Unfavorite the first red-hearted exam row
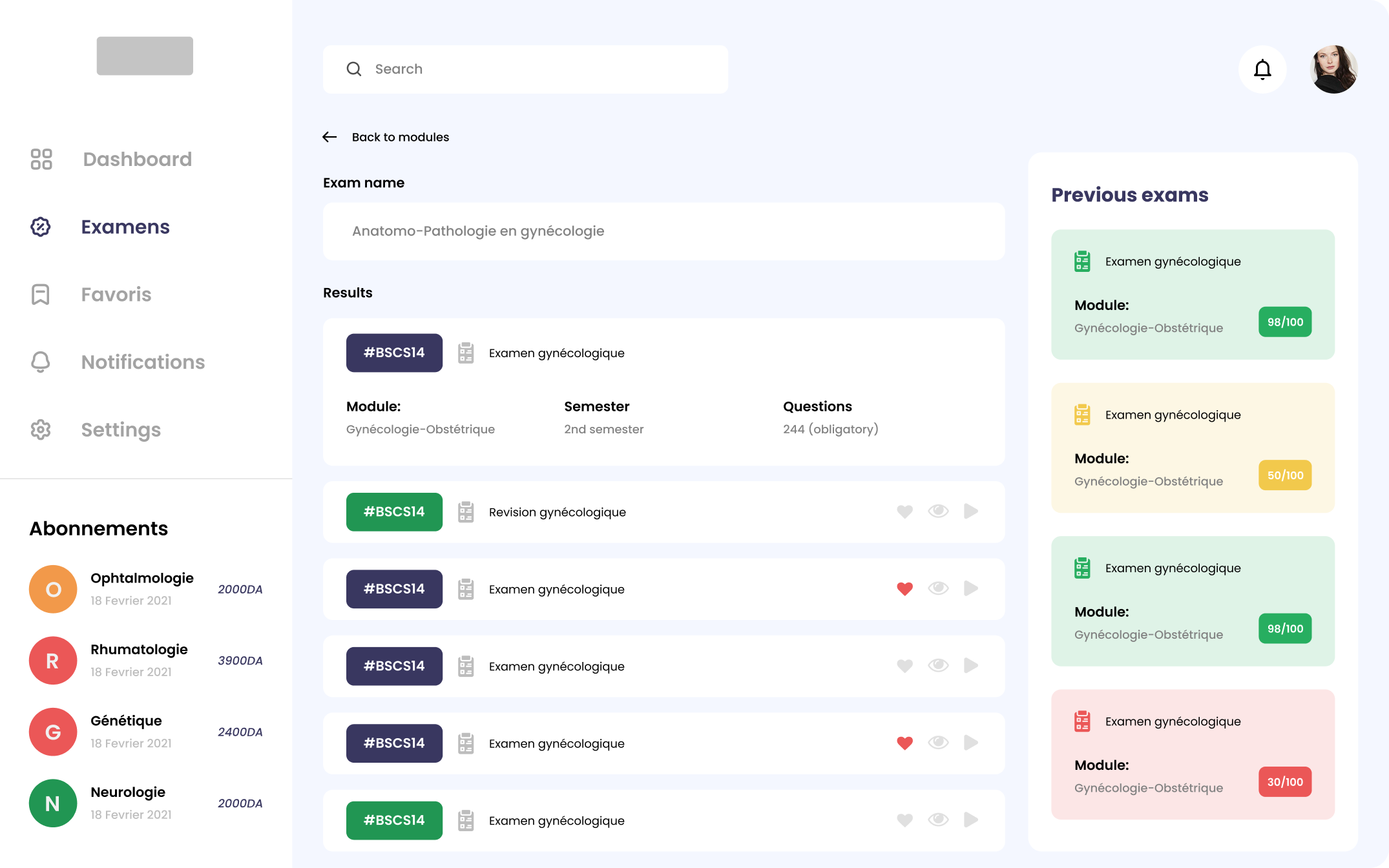 904,589
